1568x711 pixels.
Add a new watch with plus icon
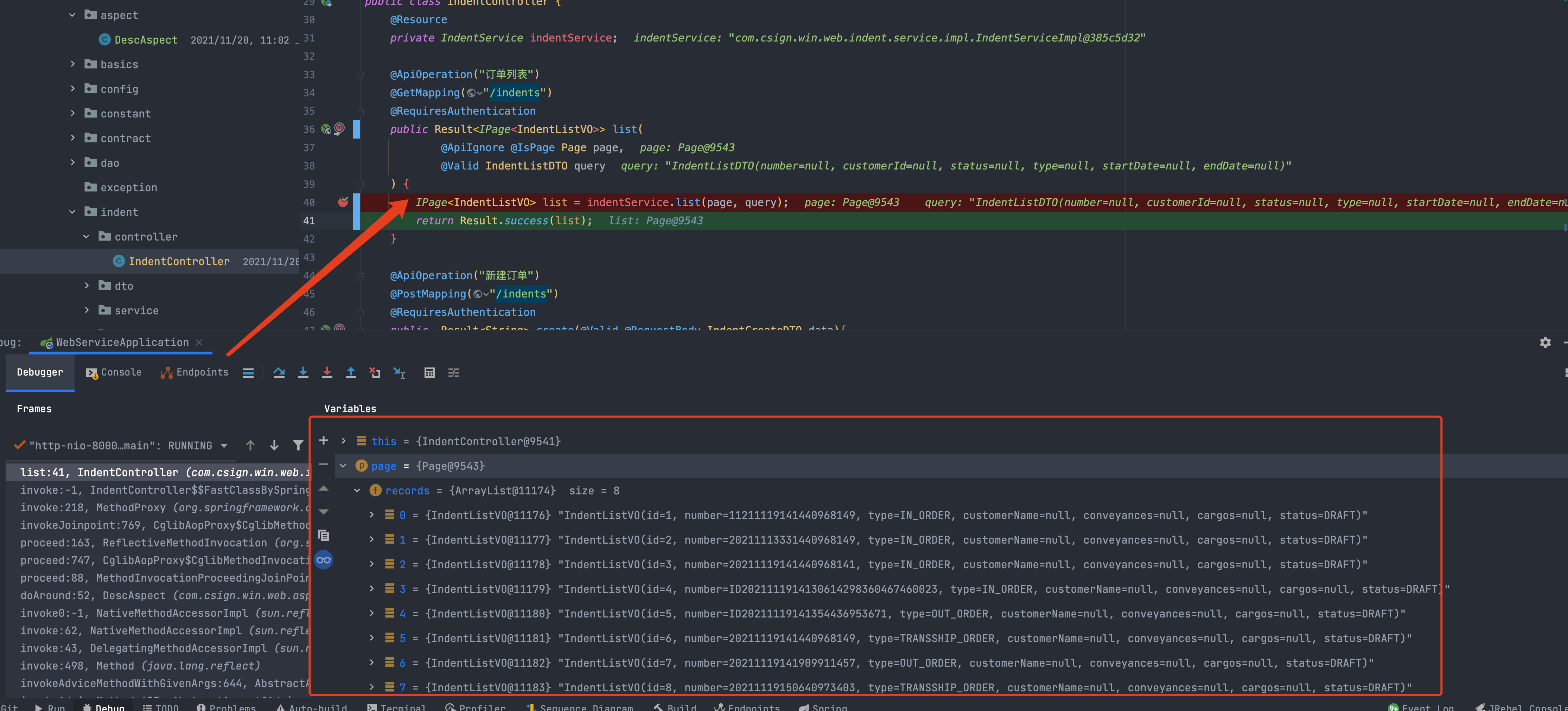(324, 440)
